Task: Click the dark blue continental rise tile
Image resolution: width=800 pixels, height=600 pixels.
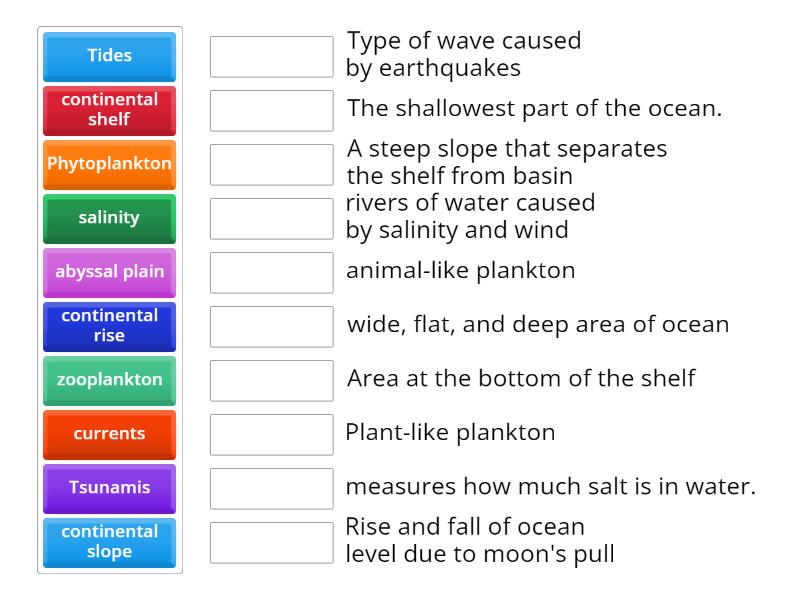Action: [108, 325]
